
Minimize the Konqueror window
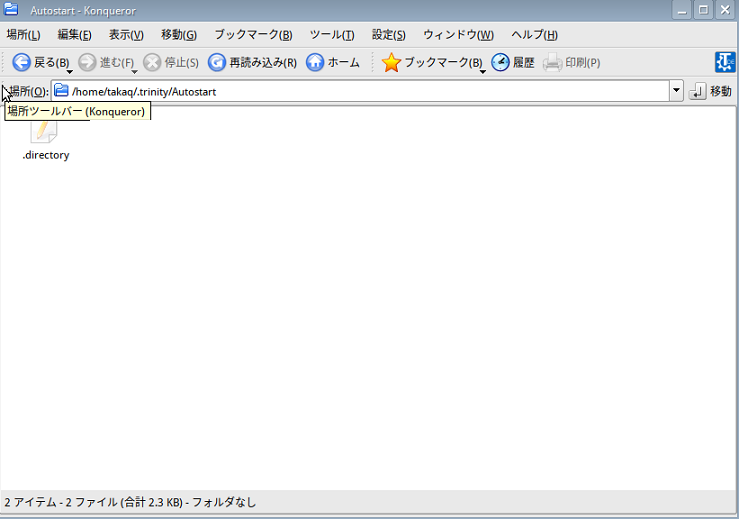point(682,10)
